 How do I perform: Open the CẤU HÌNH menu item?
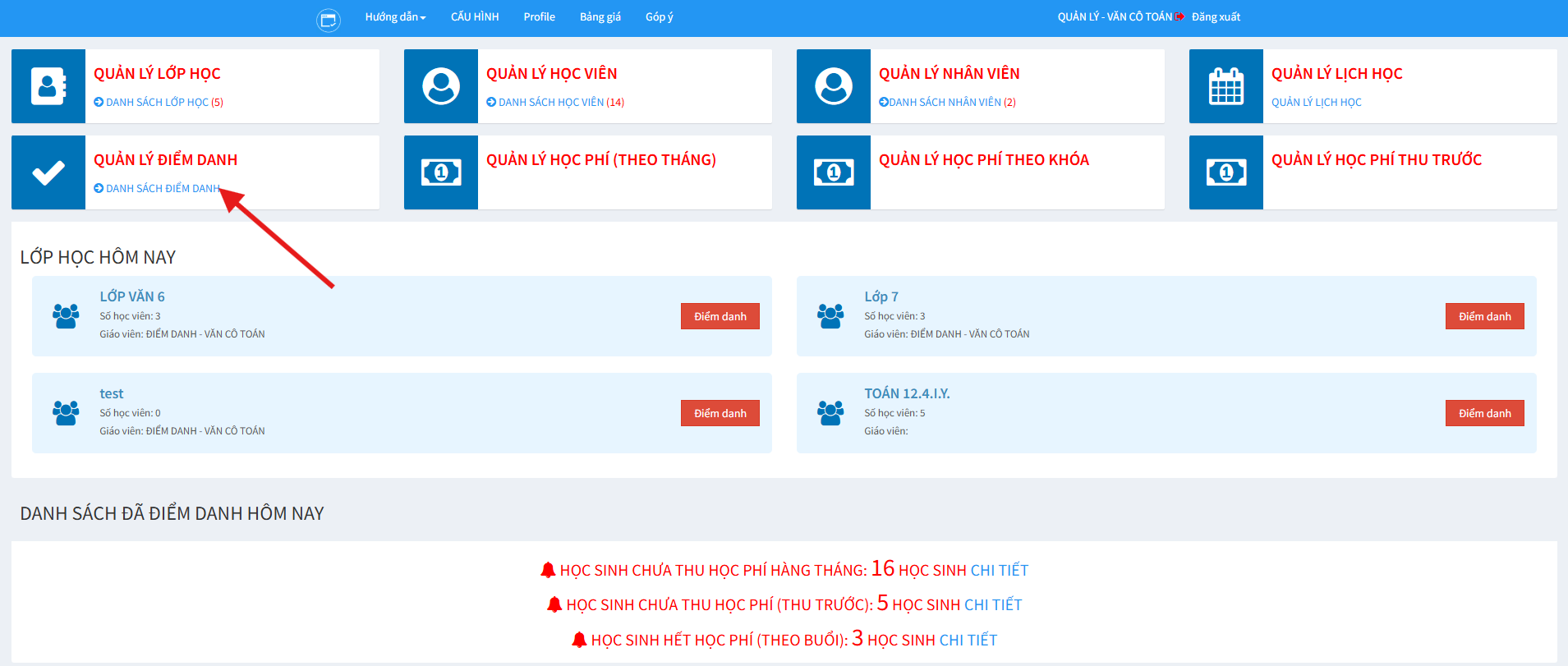(x=475, y=17)
